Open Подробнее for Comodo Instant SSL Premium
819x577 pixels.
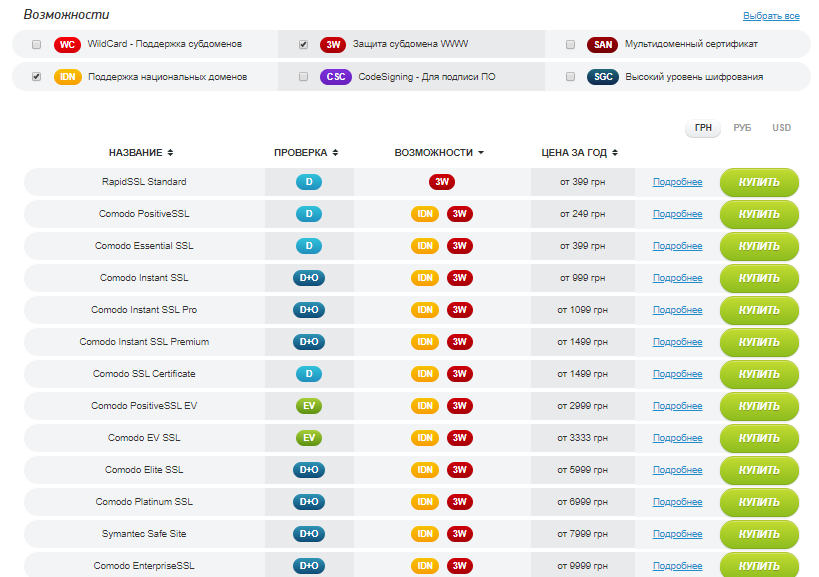coord(677,342)
